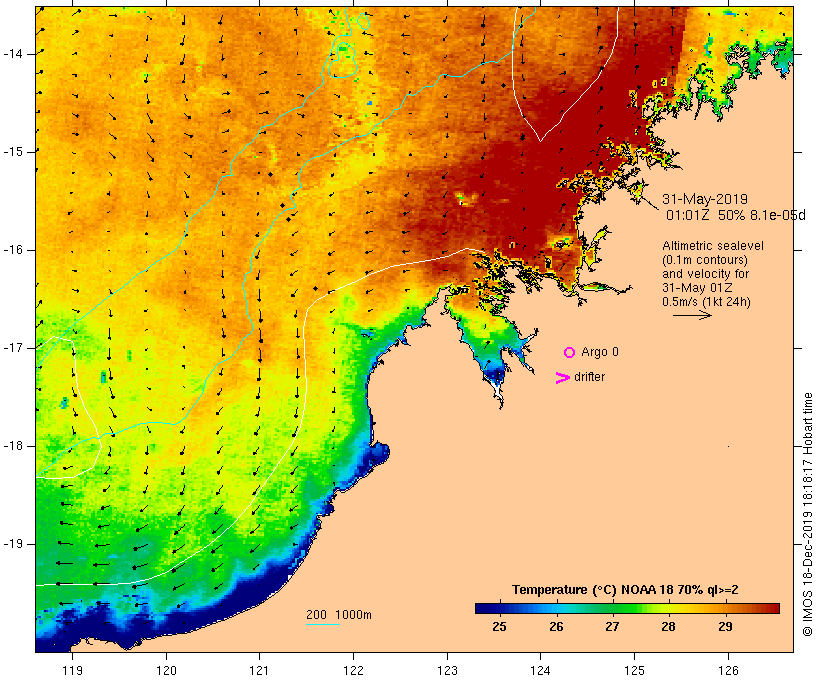Image resolution: width=820 pixels, height=680 pixels.
Task: Click the colorbar tick label 28
Action: click(x=668, y=626)
